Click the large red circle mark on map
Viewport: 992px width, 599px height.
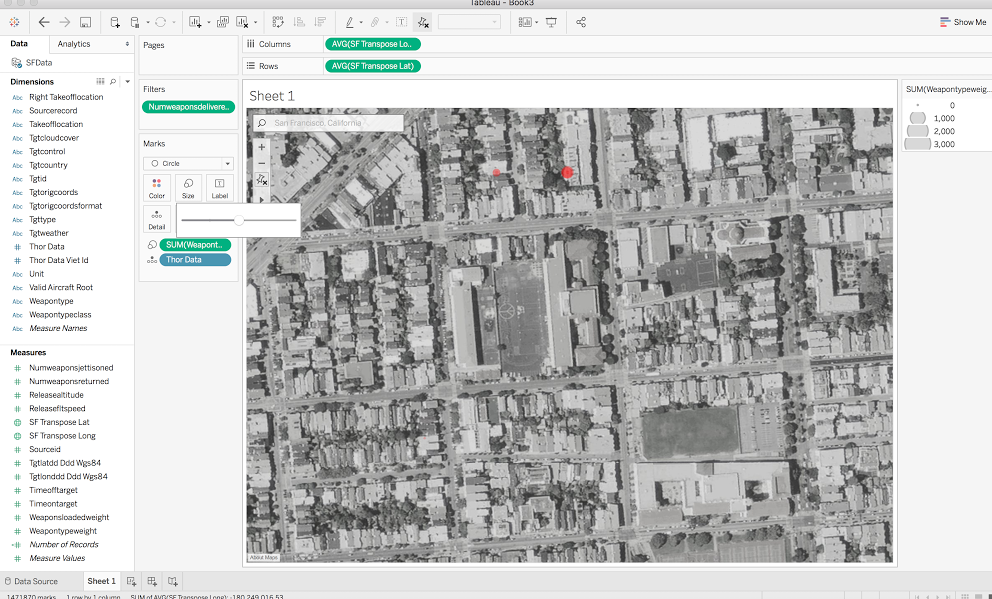click(567, 172)
